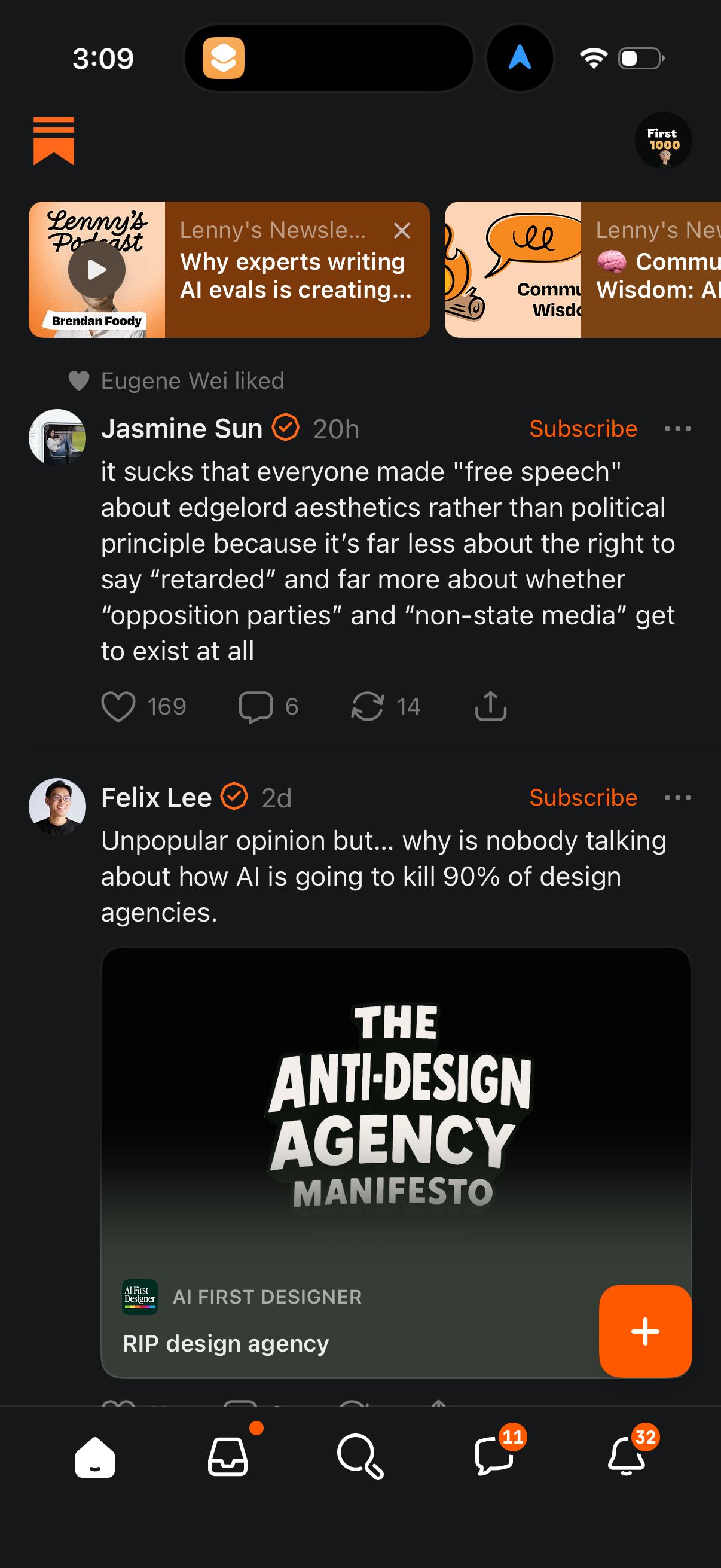Restack Jasmine Sun's post

click(368, 707)
